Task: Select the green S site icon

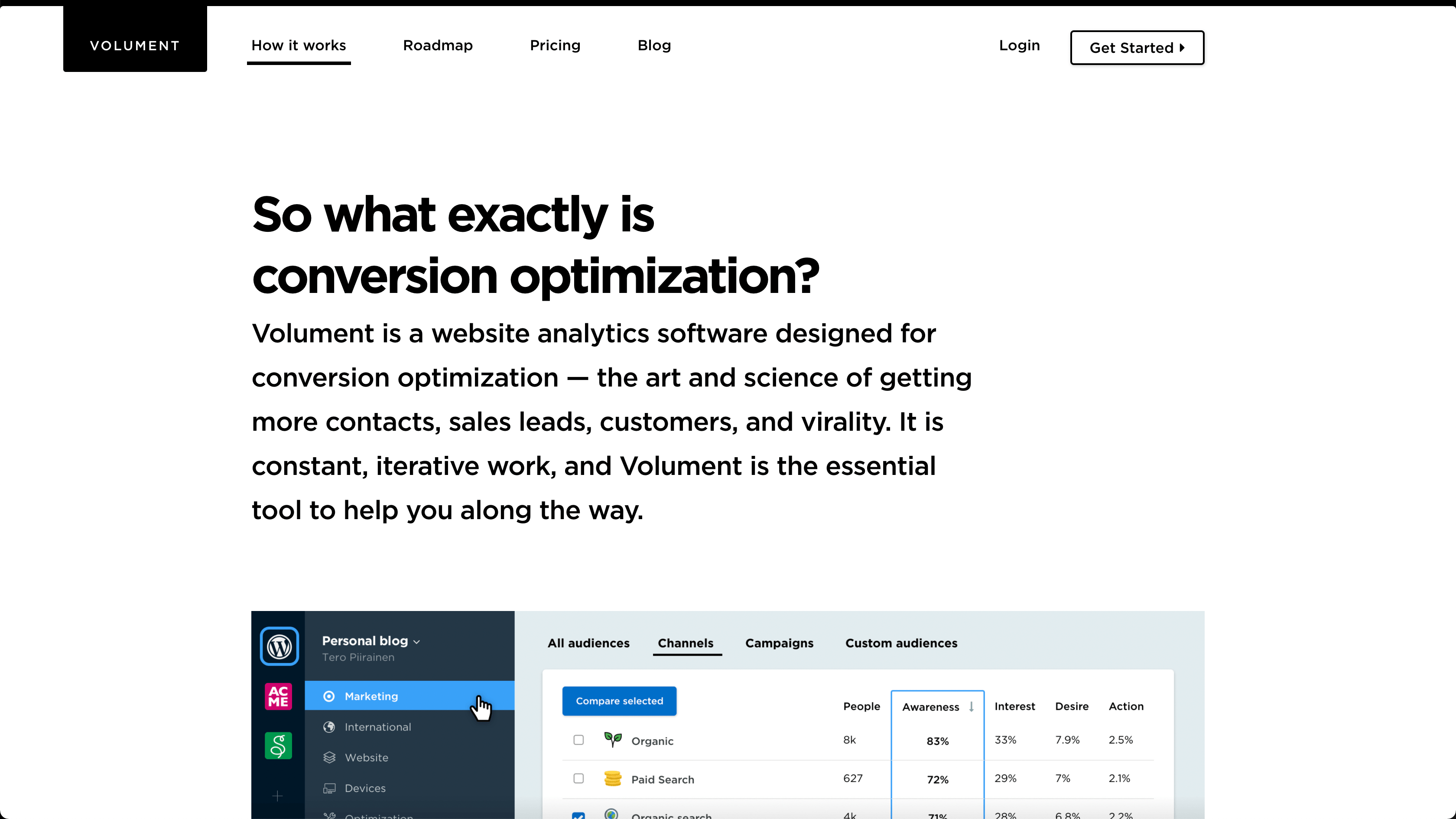Action: pos(278,745)
